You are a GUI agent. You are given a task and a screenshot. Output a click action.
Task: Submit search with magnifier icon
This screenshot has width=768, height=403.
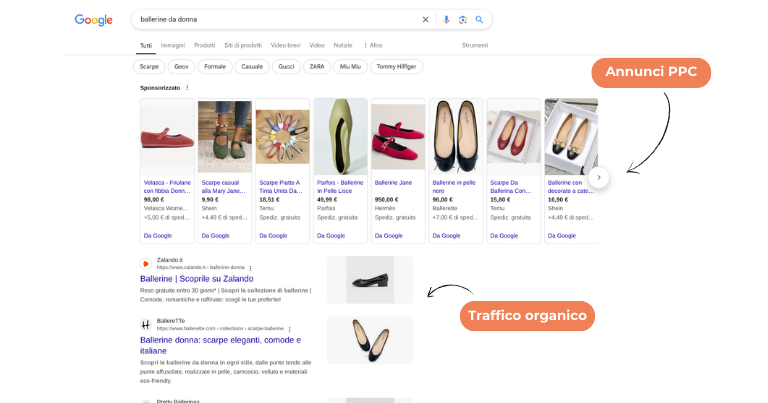[480, 20]
